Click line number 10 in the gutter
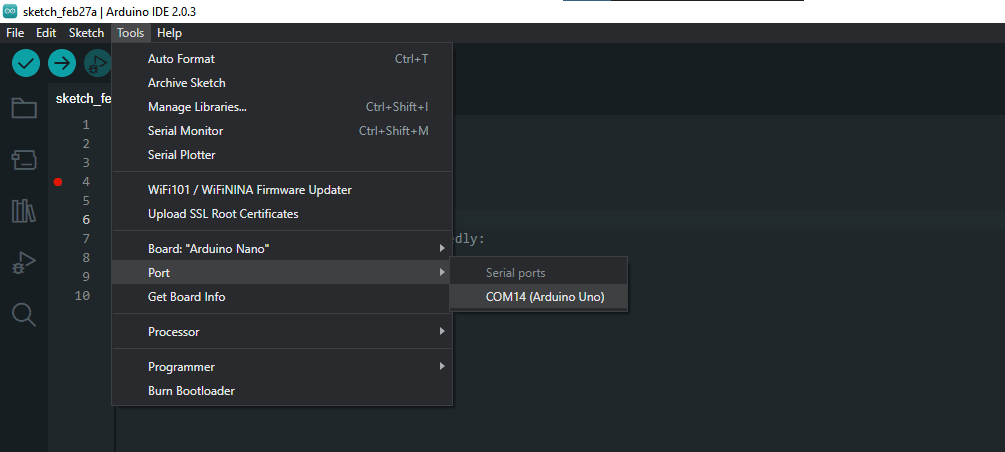Image resolution: width=1005 pixels, height=452 pixels. (82, 296)
